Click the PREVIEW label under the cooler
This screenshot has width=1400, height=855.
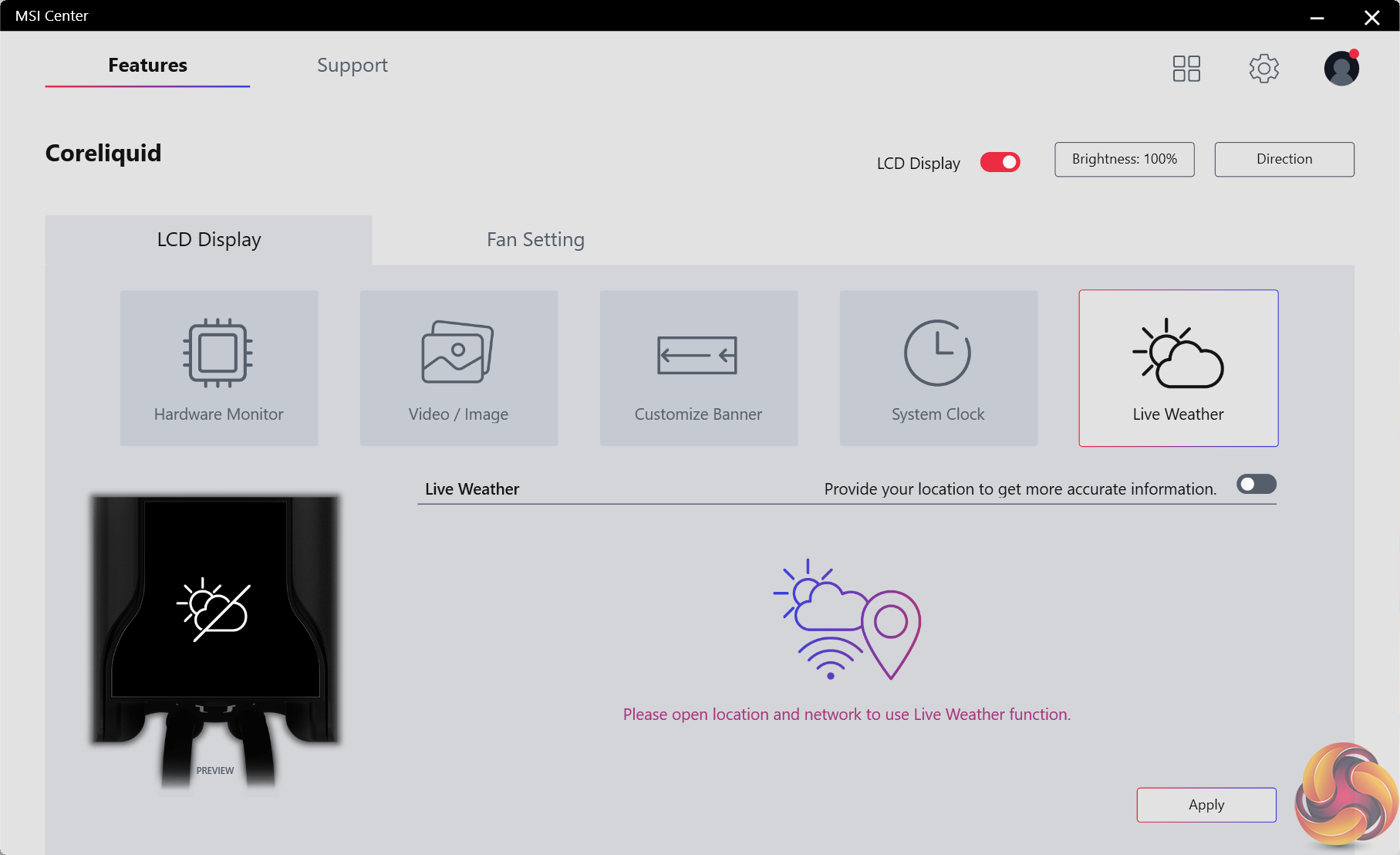pyautogui.click(x=215, y=770)
